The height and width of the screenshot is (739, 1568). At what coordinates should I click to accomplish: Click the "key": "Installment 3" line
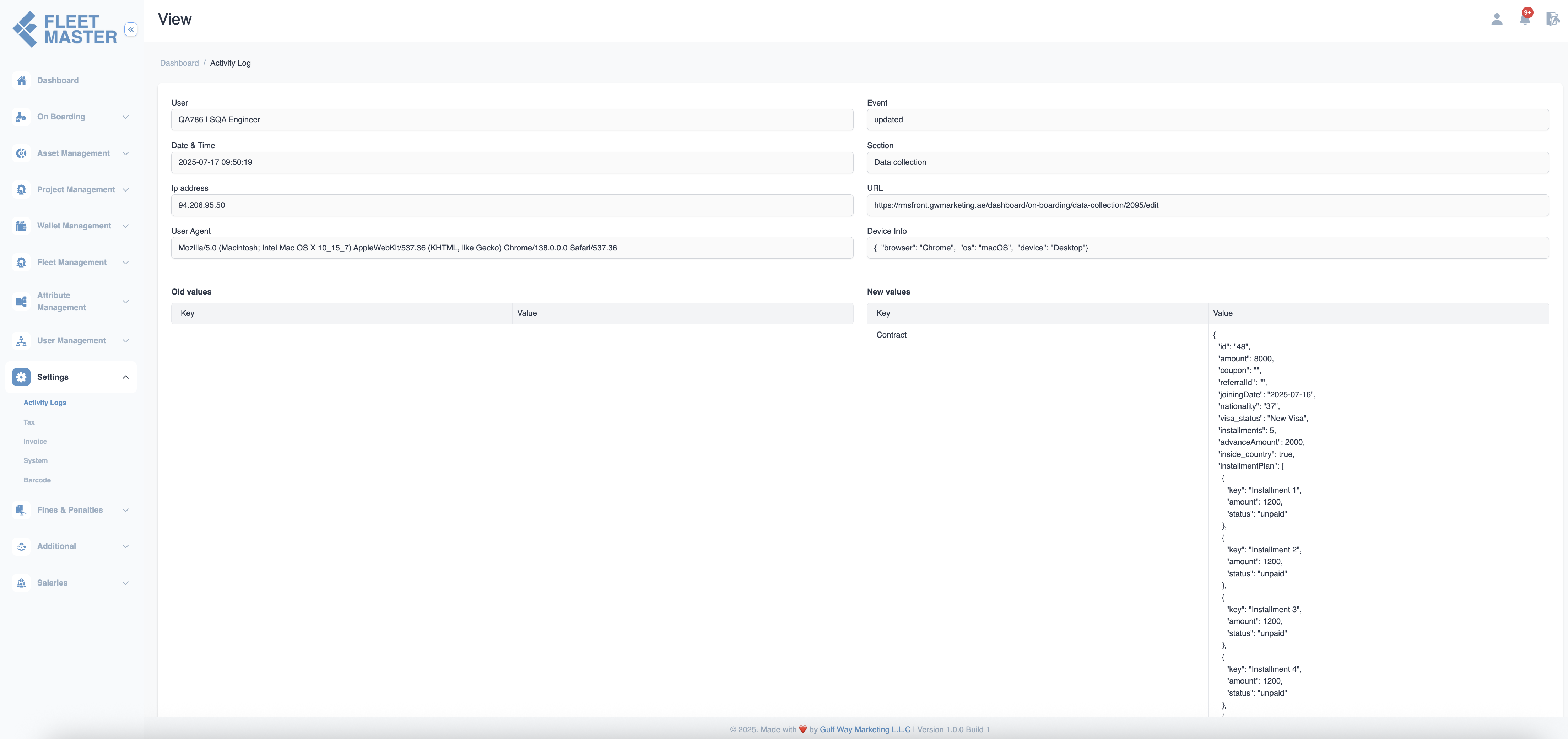click(1264, 609)
